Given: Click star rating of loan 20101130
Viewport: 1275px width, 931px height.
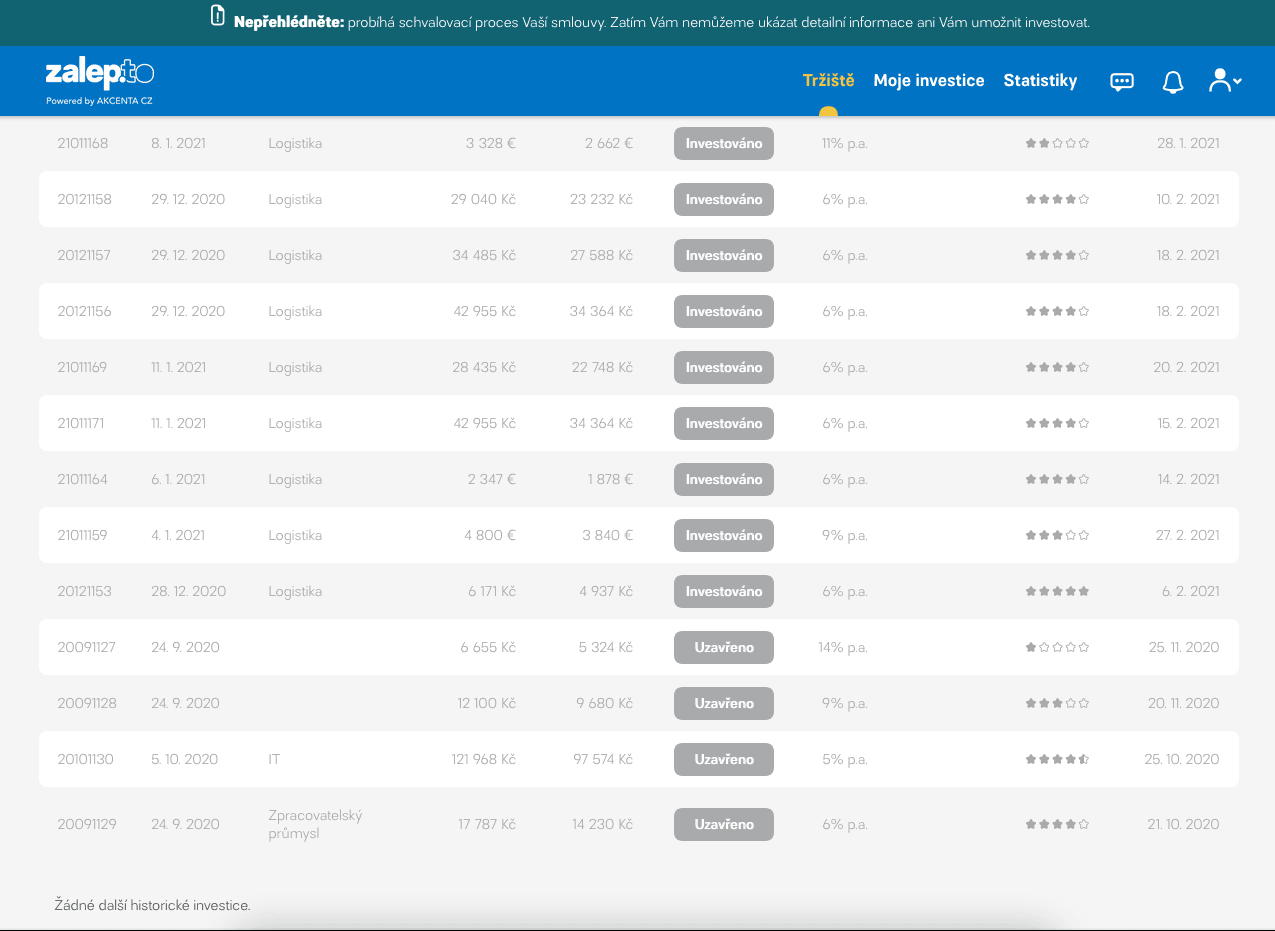Looking at the screenshot, I should [x=1057, y=759].
